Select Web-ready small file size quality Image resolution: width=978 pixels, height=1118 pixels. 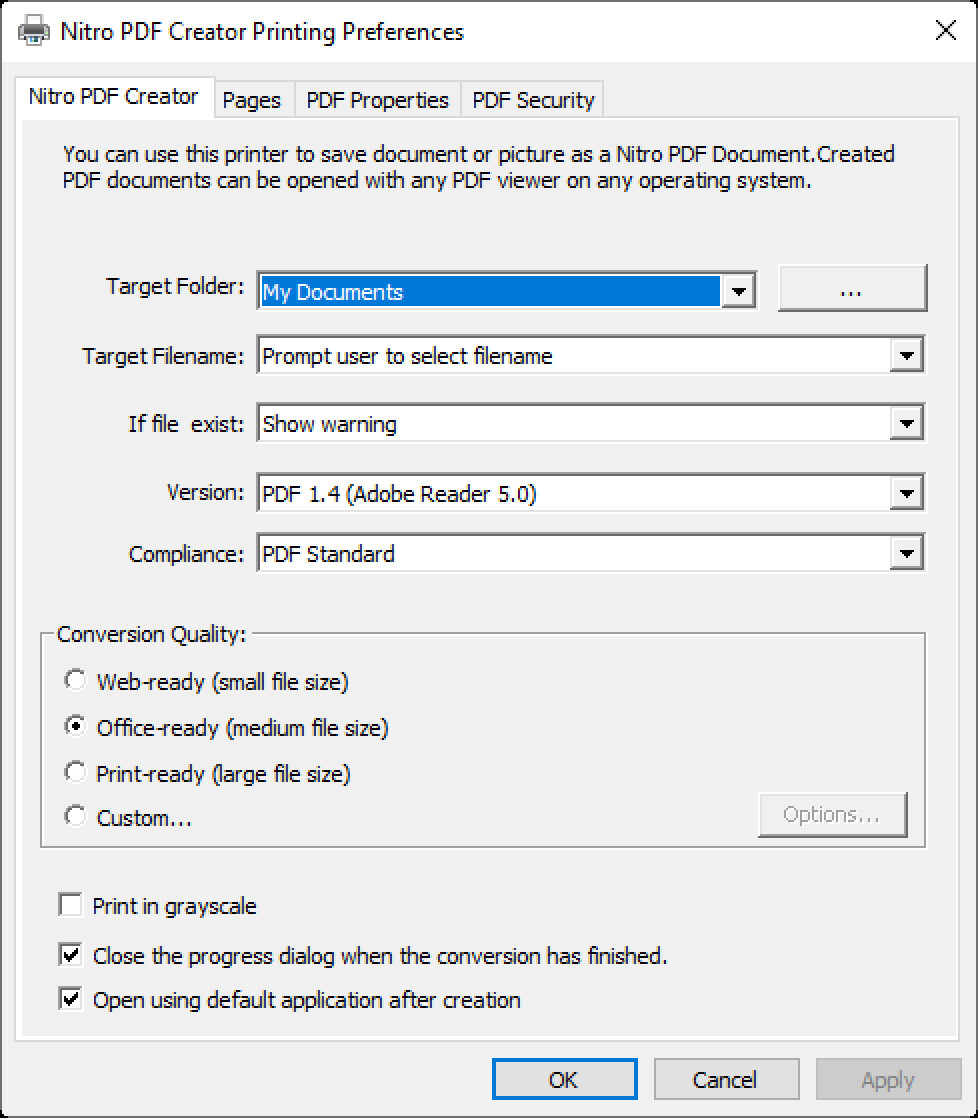point(76,679)
